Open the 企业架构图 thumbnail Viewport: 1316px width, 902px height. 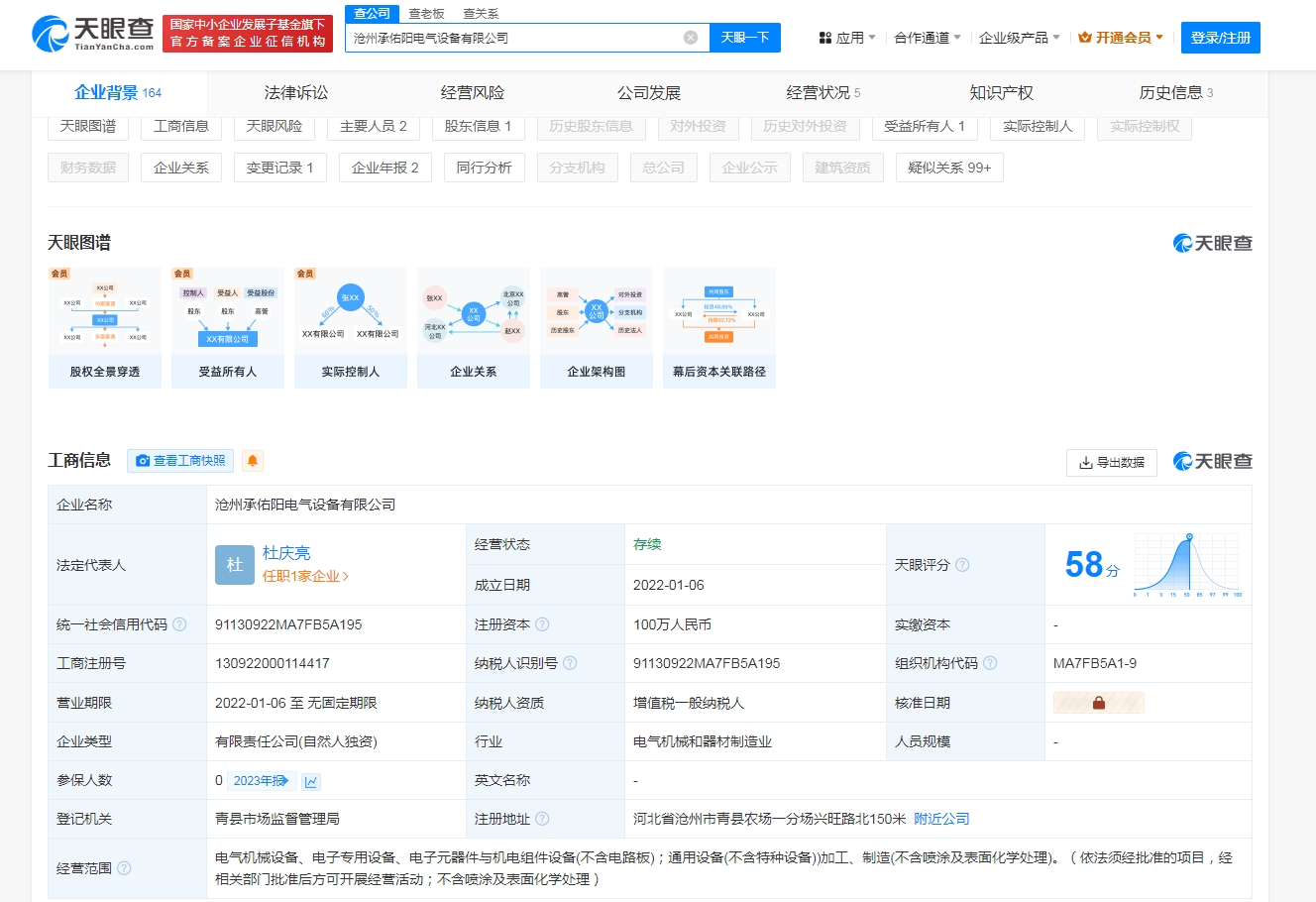tap(597, 328)
